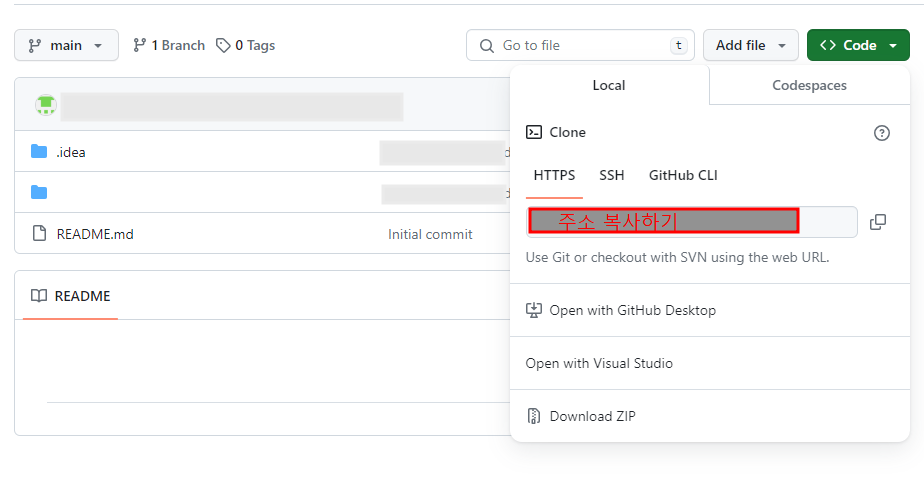Click the clone URL text field
Screen dimensions: 924x500
tap(691, 222)
